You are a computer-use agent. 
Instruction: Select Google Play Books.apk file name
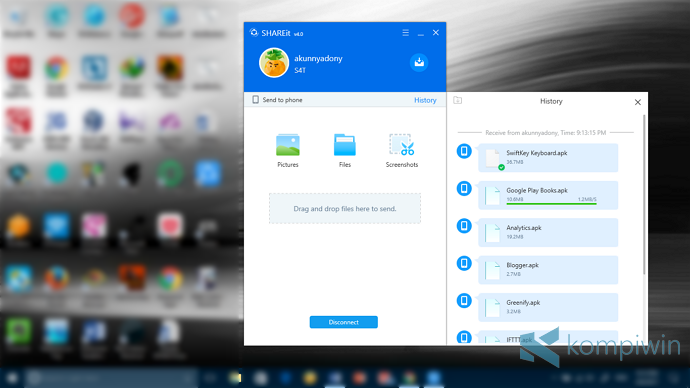537,190
